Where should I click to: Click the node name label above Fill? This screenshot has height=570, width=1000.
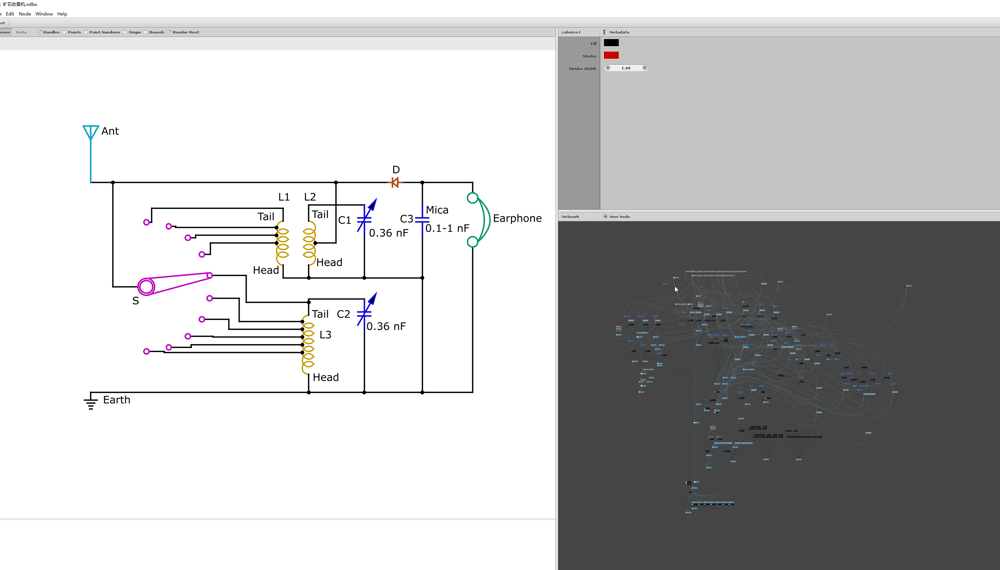tap(571, 32)
